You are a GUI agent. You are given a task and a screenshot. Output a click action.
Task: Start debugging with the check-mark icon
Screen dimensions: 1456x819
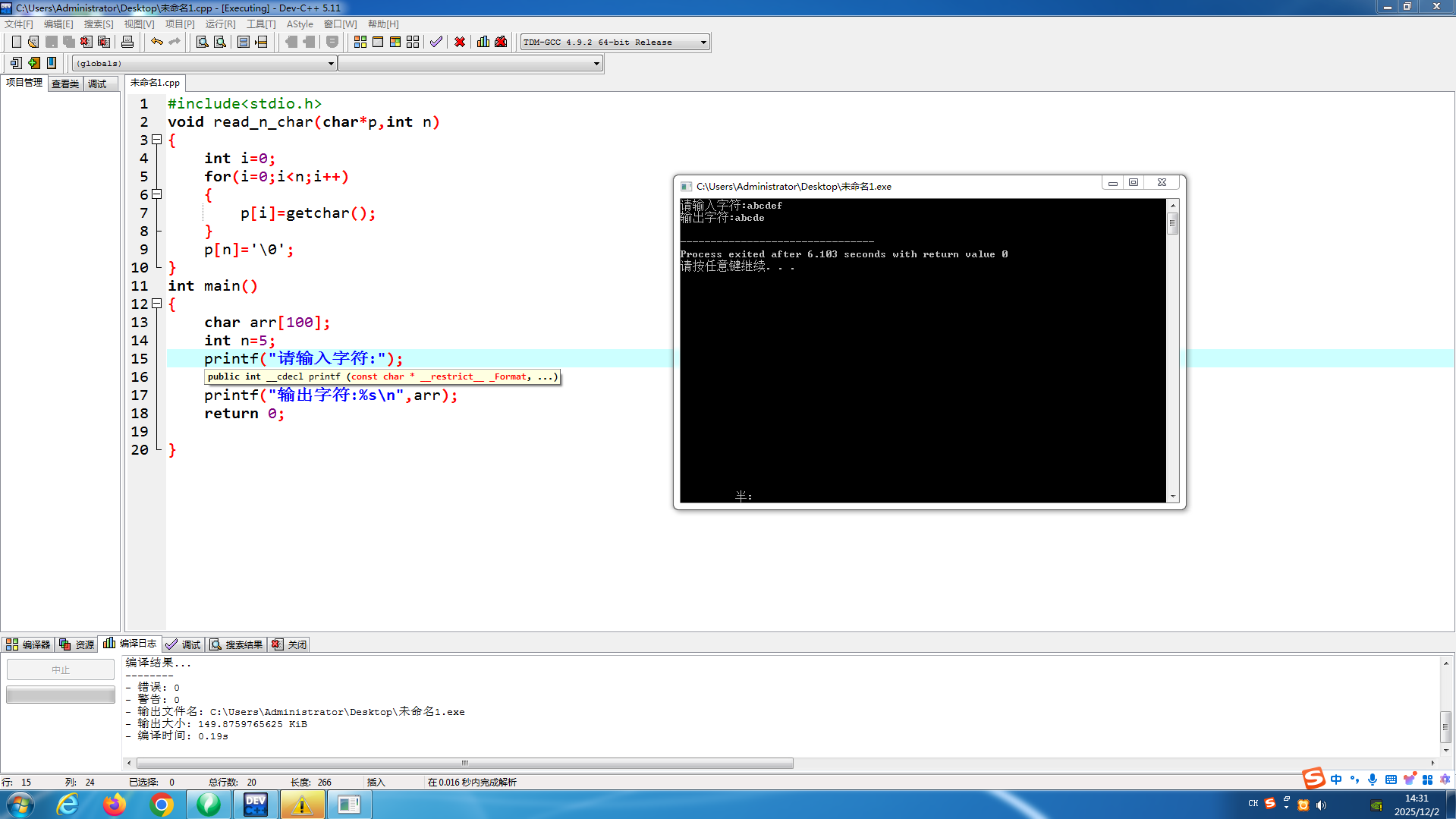(x=436, y=42)
